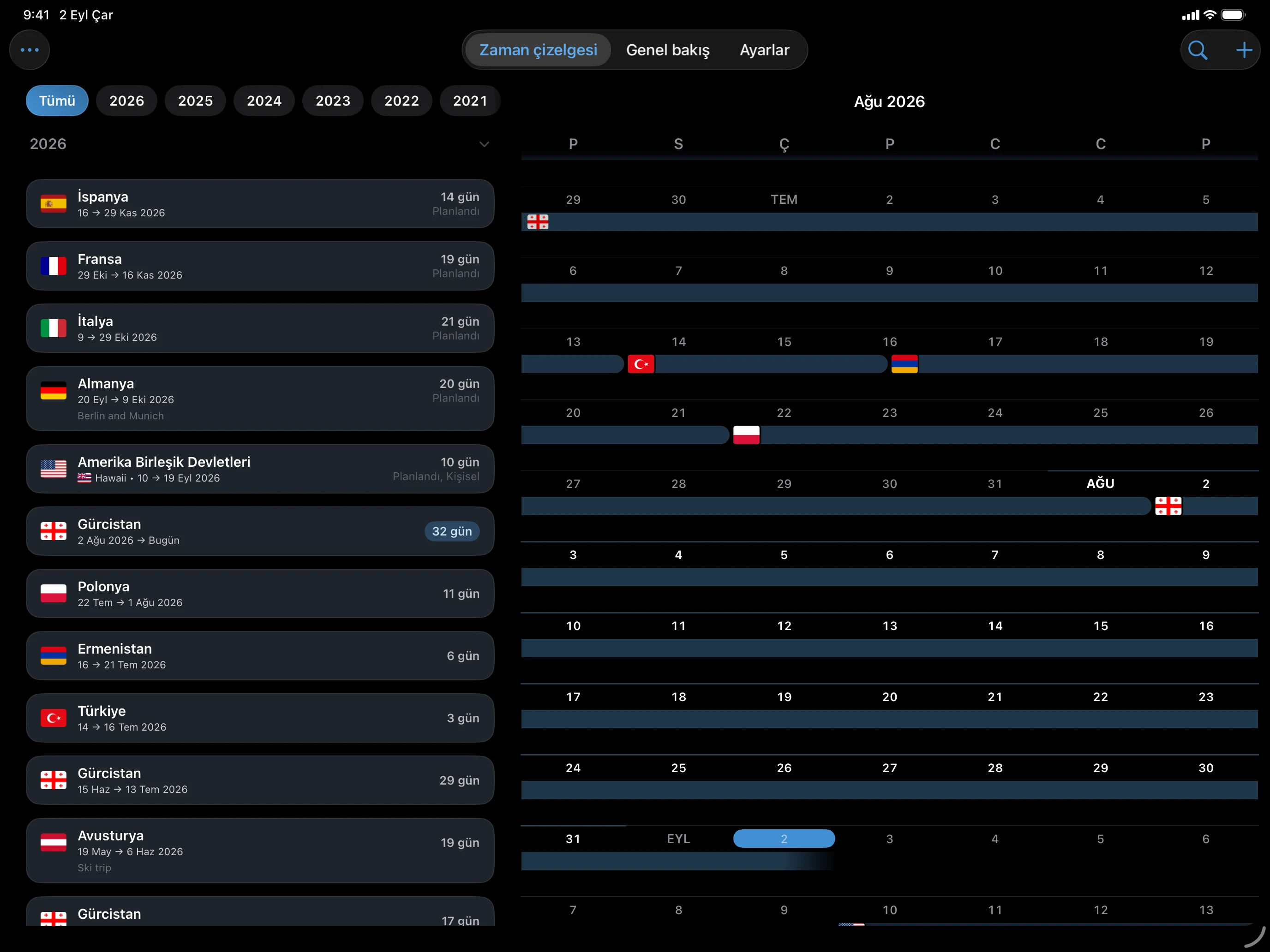Open the Fransa trip card
This screenshot has height=952, width=1270.
(x=260, y=266)
